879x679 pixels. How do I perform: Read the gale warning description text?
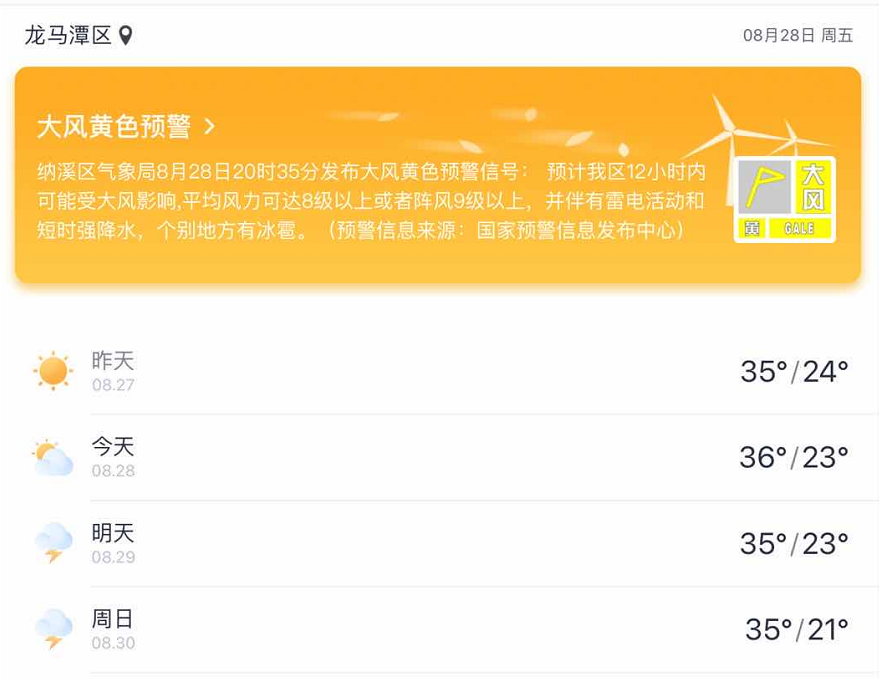370,201
